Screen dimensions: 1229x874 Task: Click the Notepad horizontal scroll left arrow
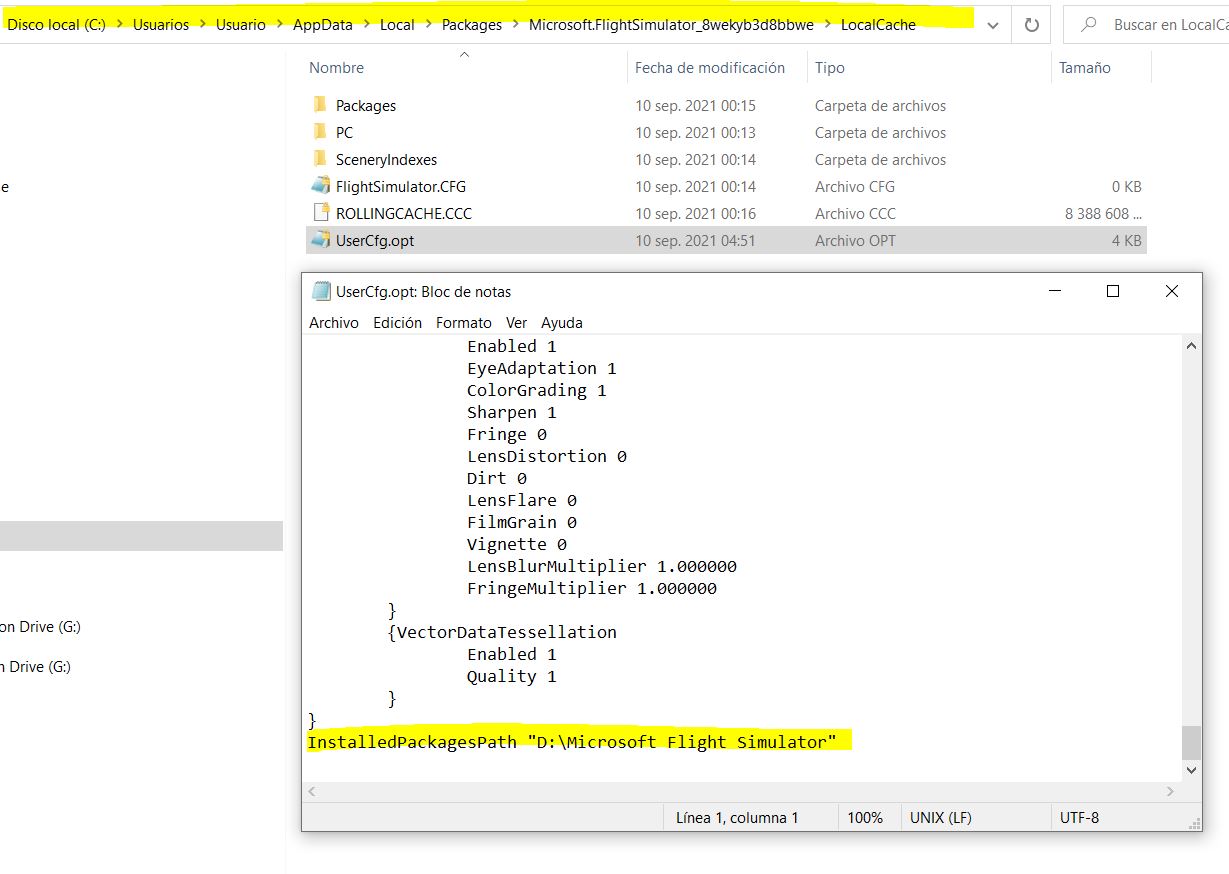[x=312, y=792]
